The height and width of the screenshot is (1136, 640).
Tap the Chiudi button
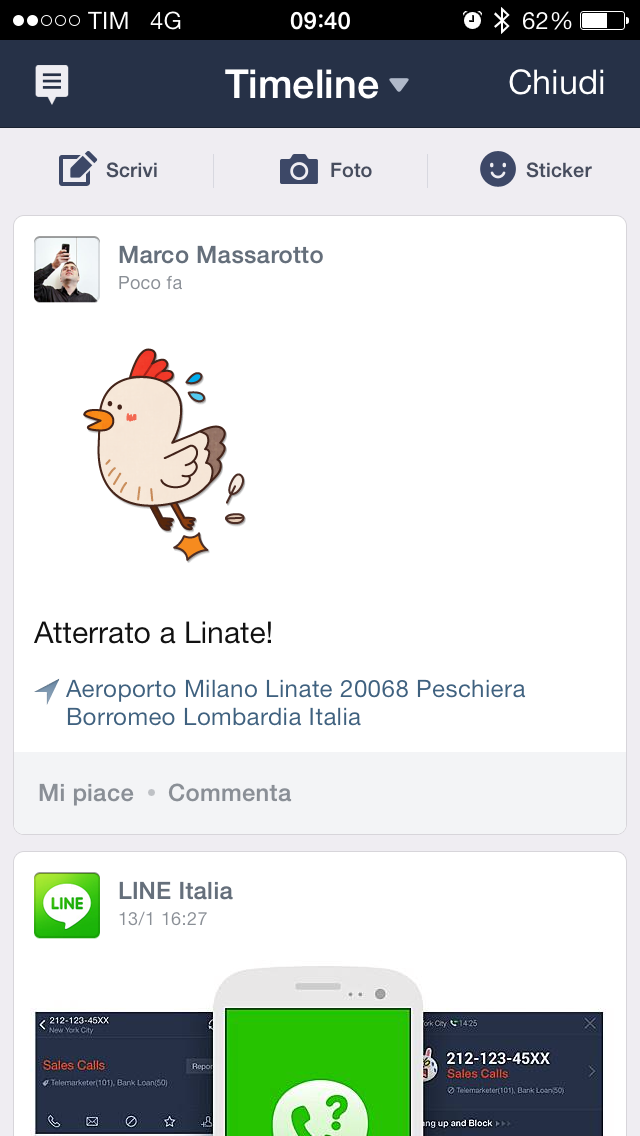tap(556, 83)
